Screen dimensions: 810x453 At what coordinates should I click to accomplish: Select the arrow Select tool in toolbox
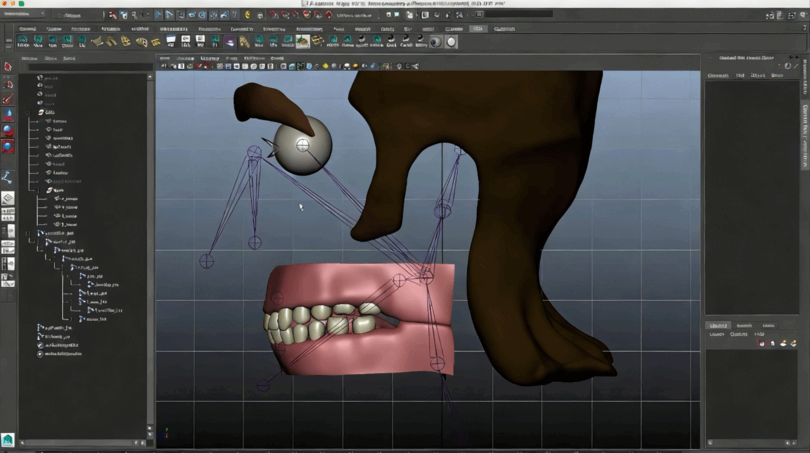[x=8, y=67]
